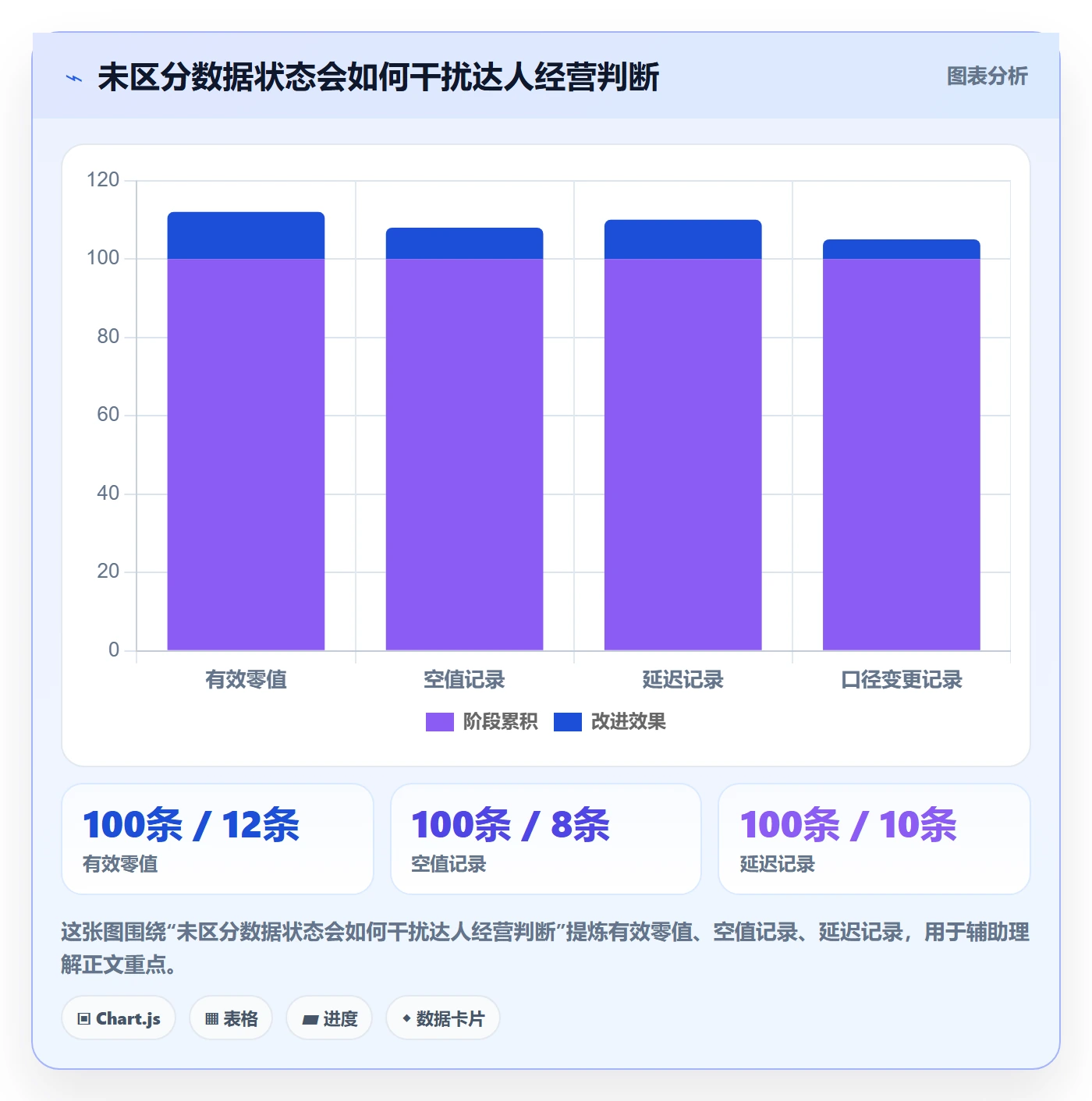The image size is (1092, 1101).
Task: Click the lightning icon beside the title
Action: [x=74, y=78]
